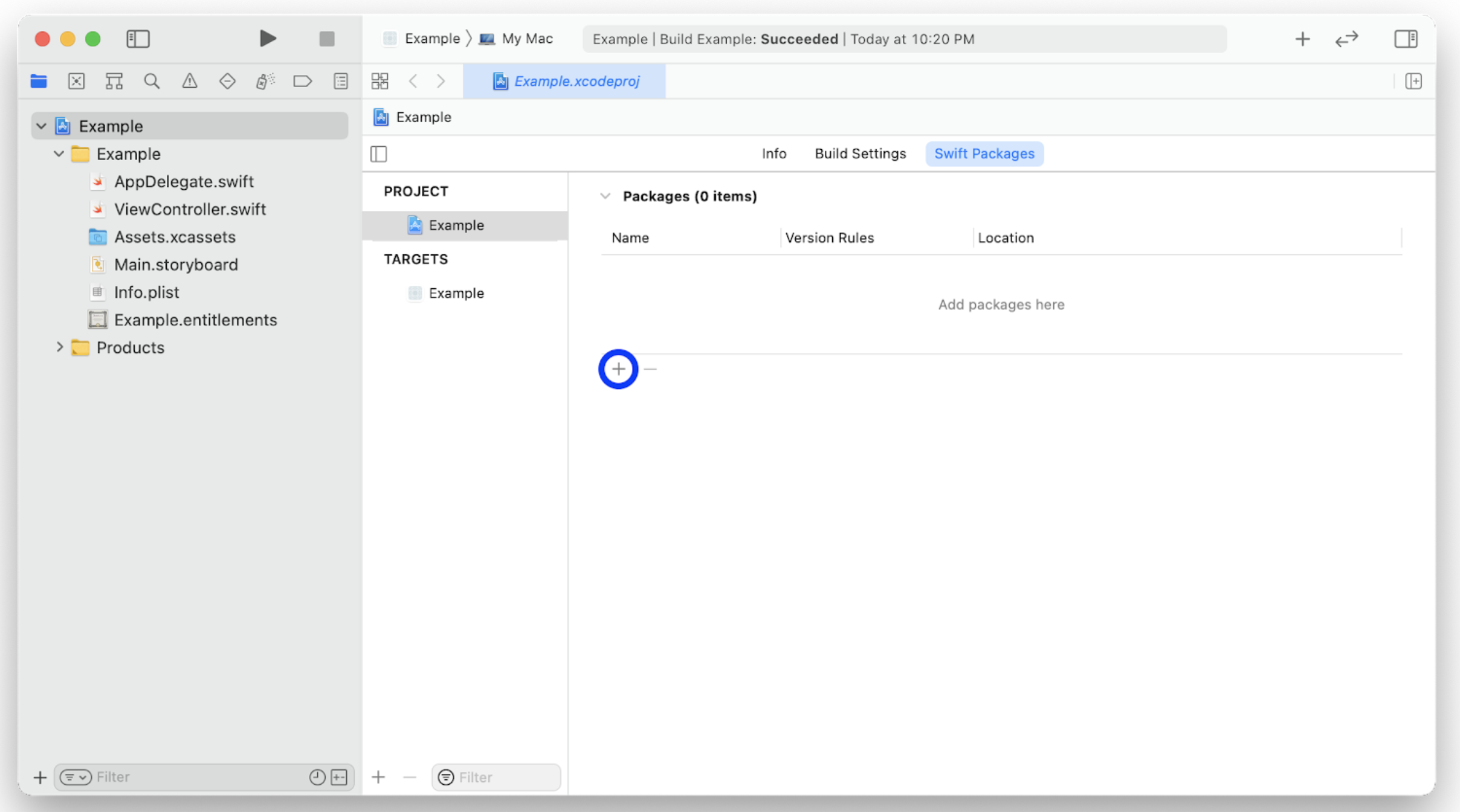Open the Report navigator
This screenshot has width=1460, height=812.
point(341,81)
